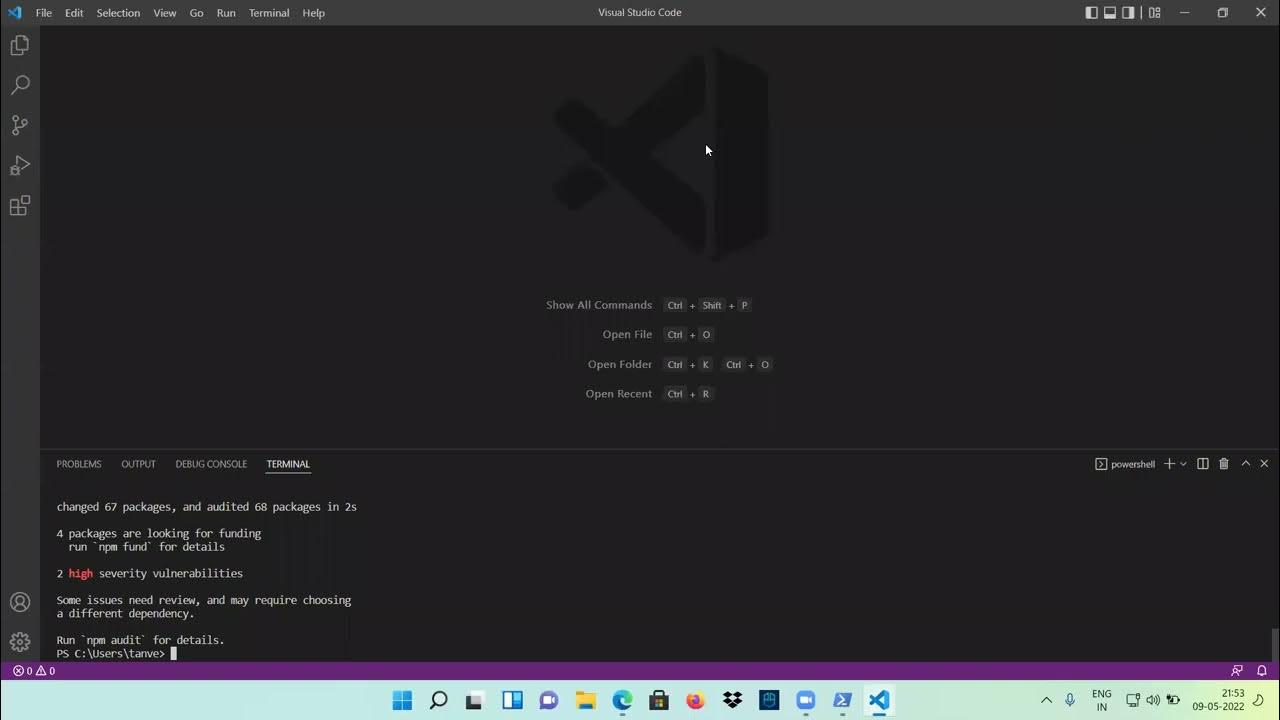Open Chat app on taskbar
Viewport: 1280px width, 720px height.
[x=548, y=700]
